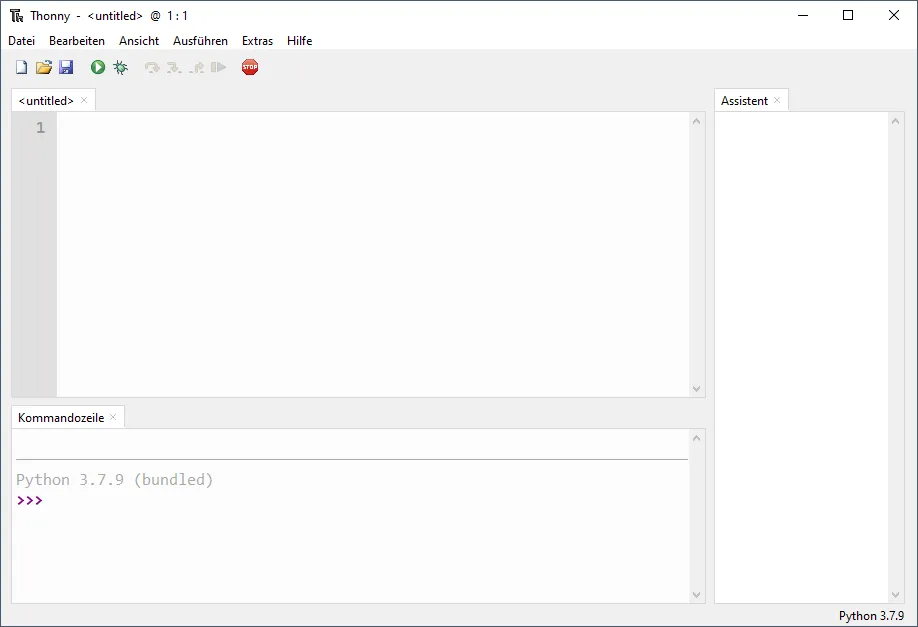The height and width of the screenshot is (627, 918).
Task: Expand the Ausführen menu
Action: click(x=200, y=41)
